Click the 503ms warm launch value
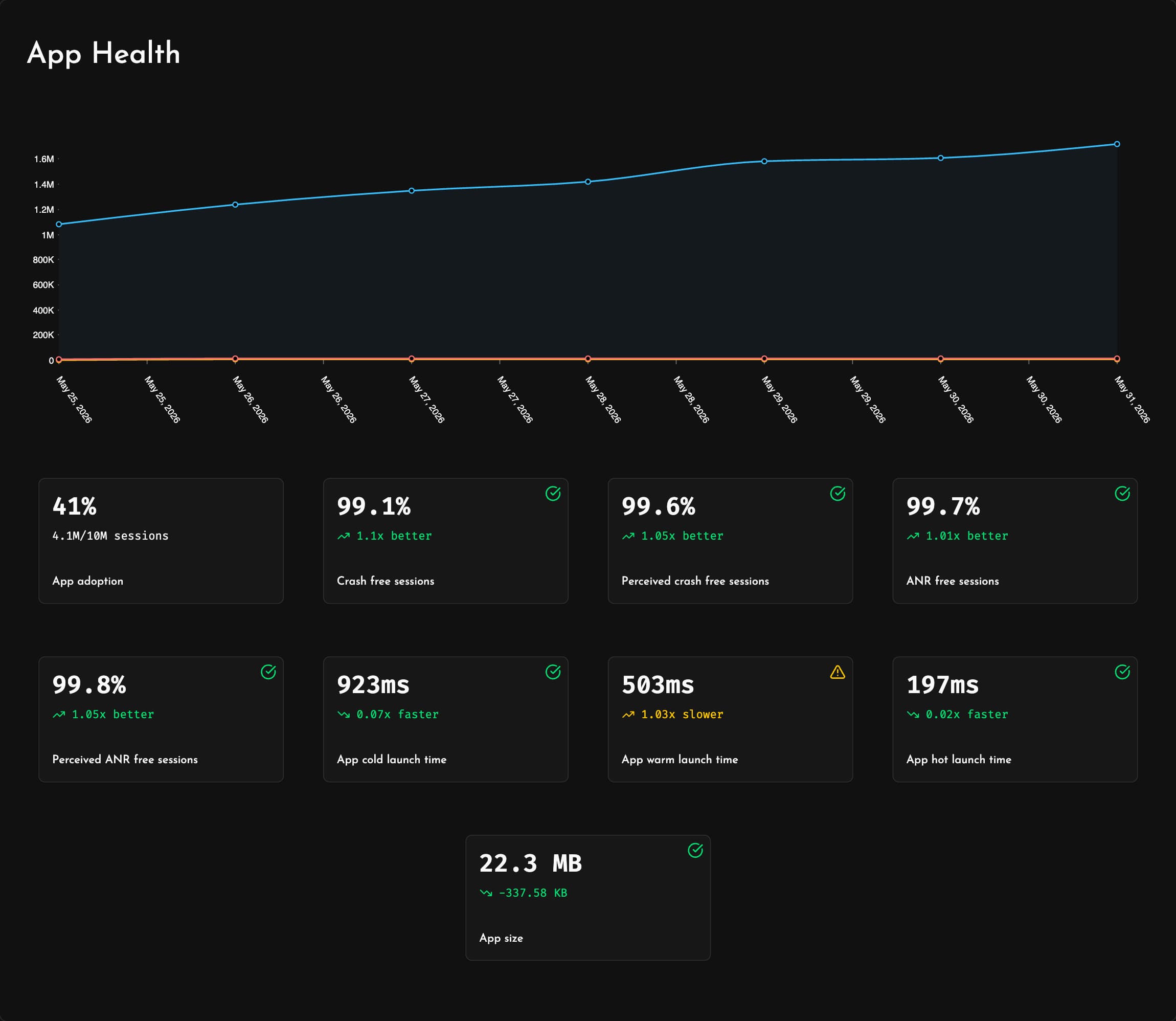 point(658,685)
